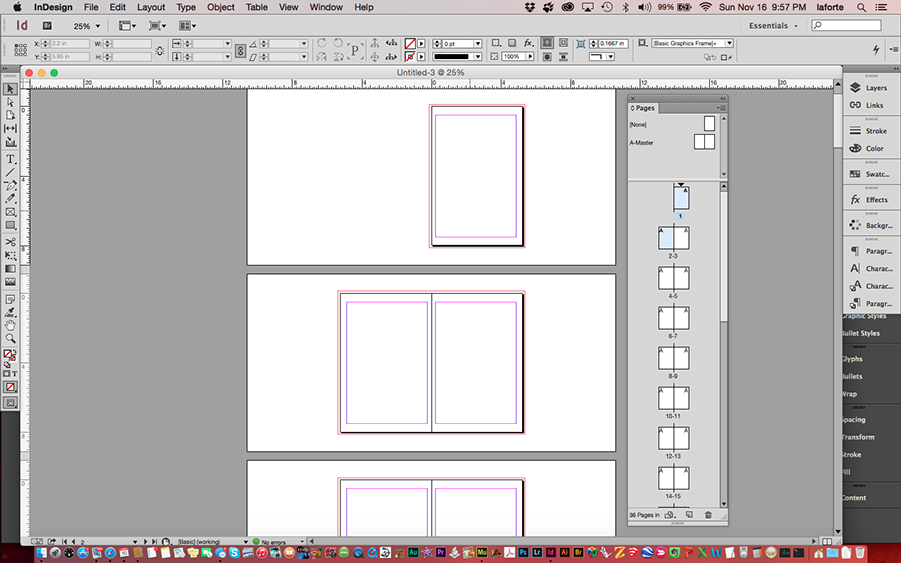
Task: Select the Rectangle tool
Action: coord(10,225)
